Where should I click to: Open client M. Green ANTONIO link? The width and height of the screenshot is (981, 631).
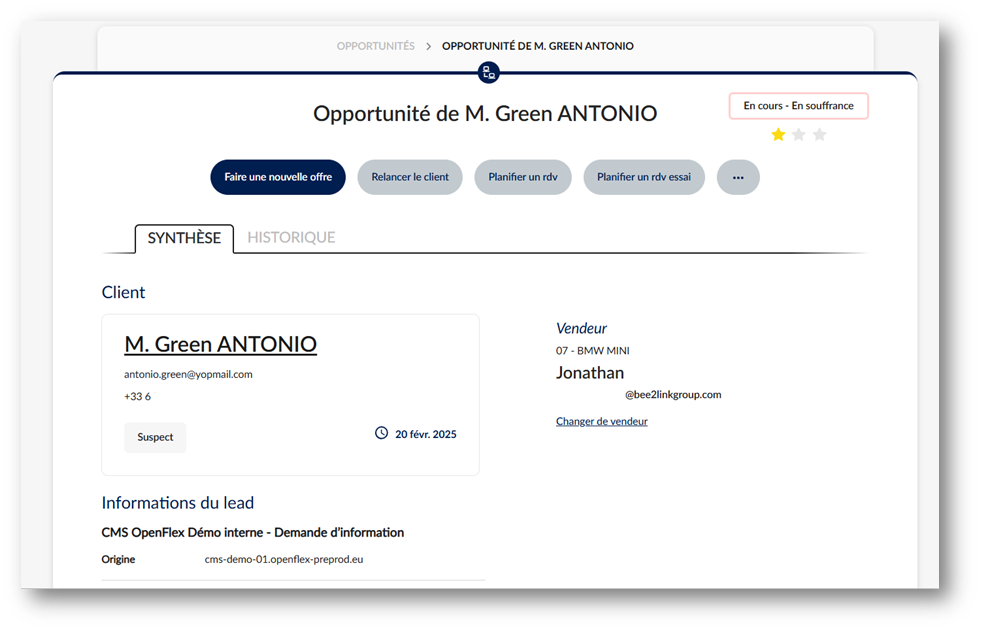(x=220, y=344)
